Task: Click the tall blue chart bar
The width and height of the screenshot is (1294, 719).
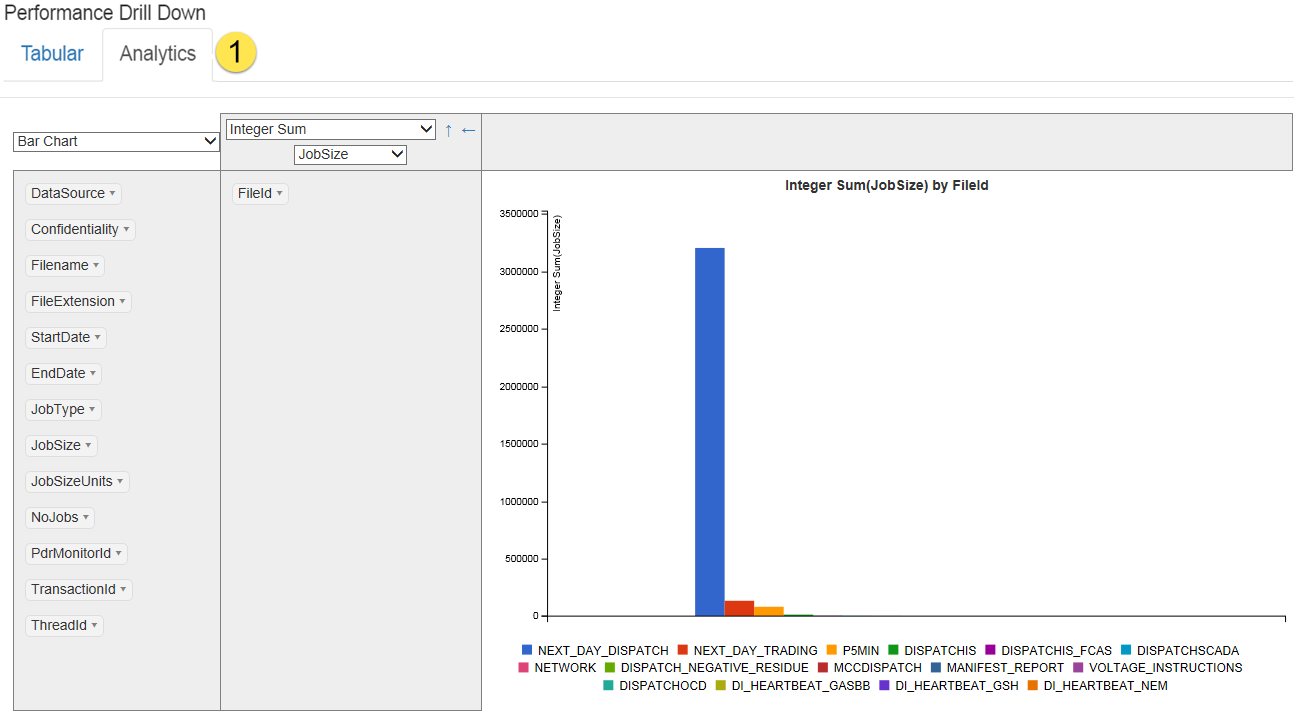Action: (709, 430)
